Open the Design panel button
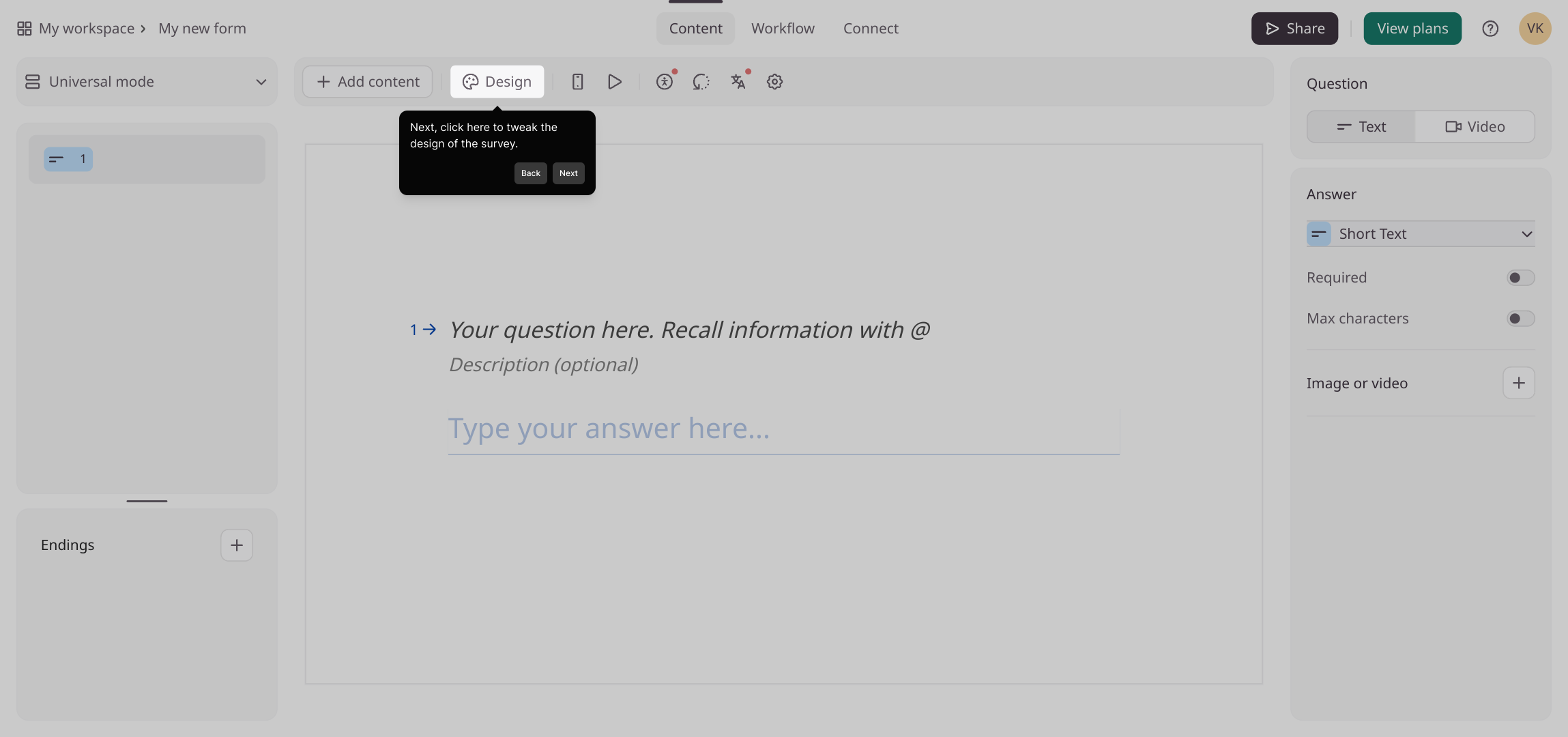This screenshot has height=737, width=1568. [497, 82]
